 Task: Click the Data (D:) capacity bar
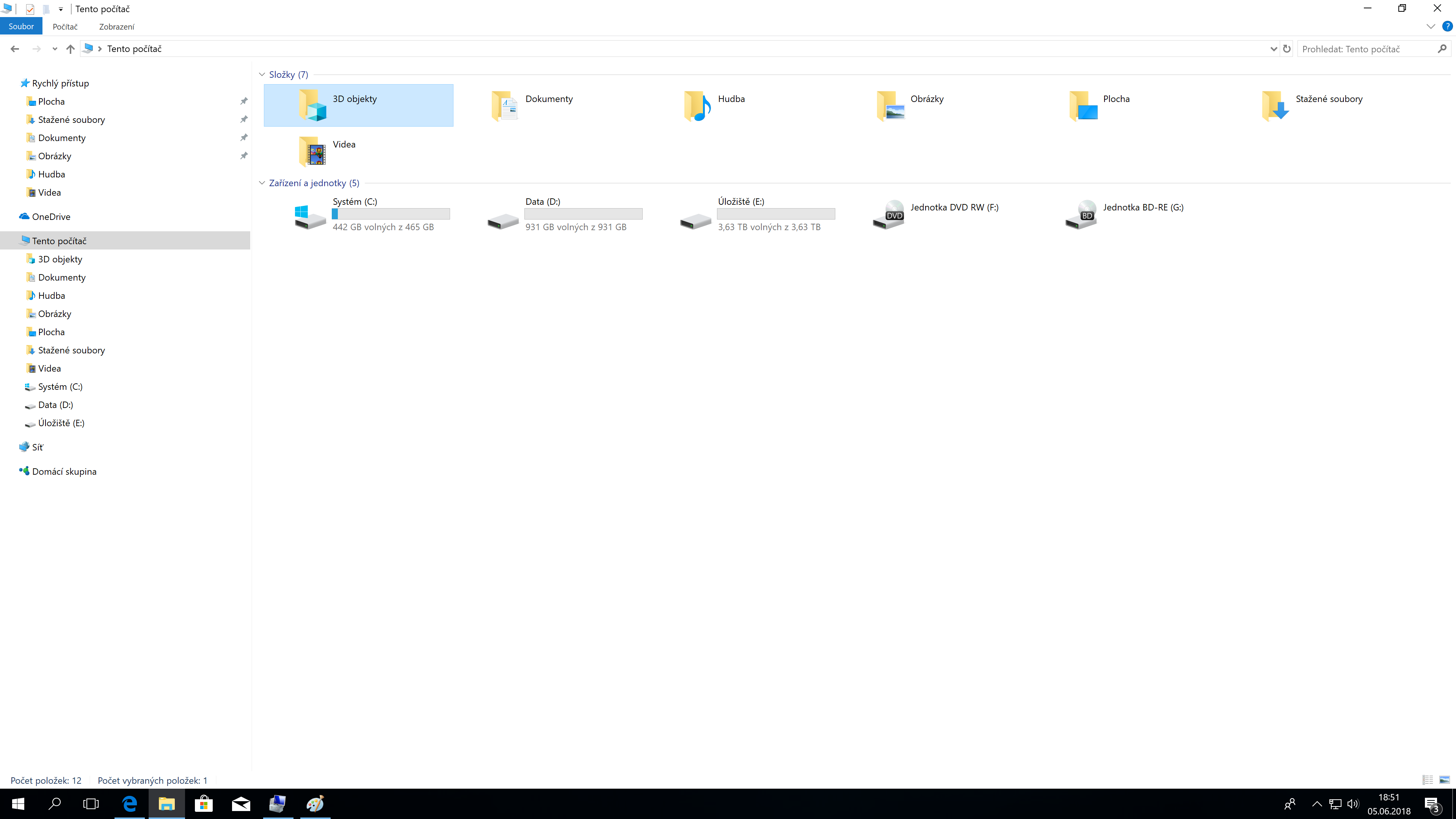coord(583,213)
